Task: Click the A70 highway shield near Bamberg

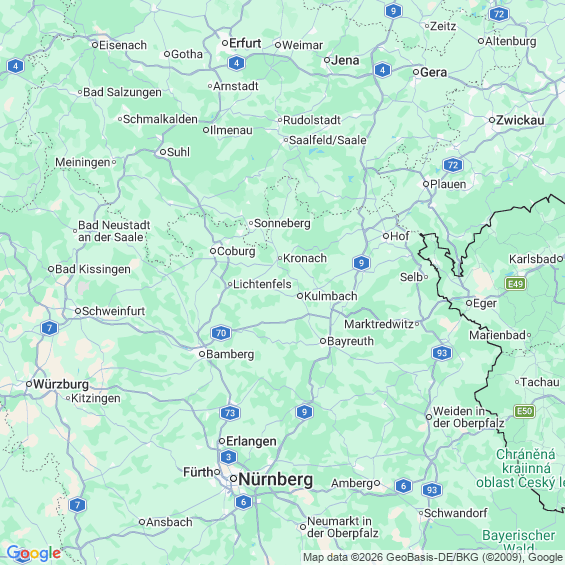Action: pos(221,333)
